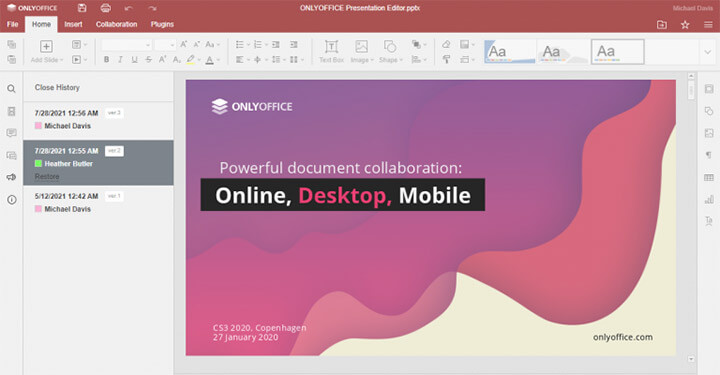Open the File tab
720x375 pixels.
tap(12, 24)
